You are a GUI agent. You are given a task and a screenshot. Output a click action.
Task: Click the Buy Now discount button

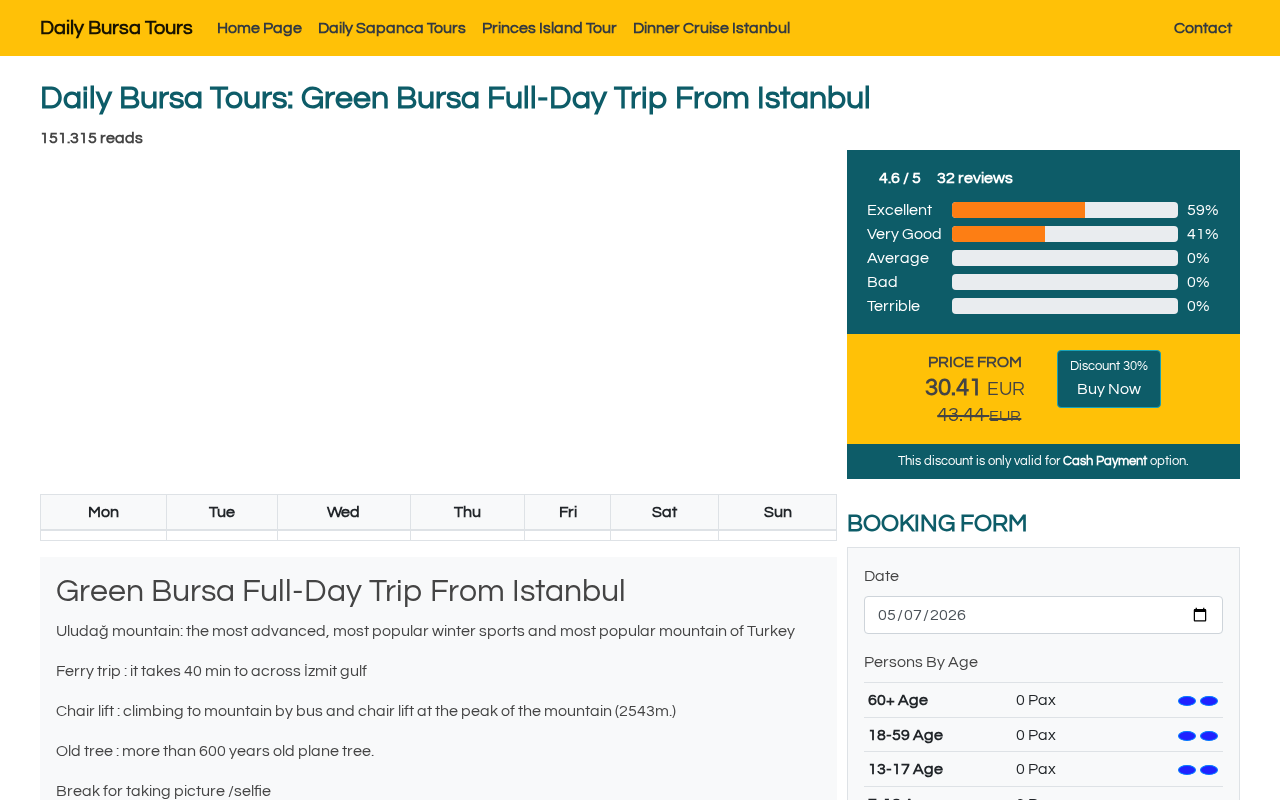coord(1109,379)
